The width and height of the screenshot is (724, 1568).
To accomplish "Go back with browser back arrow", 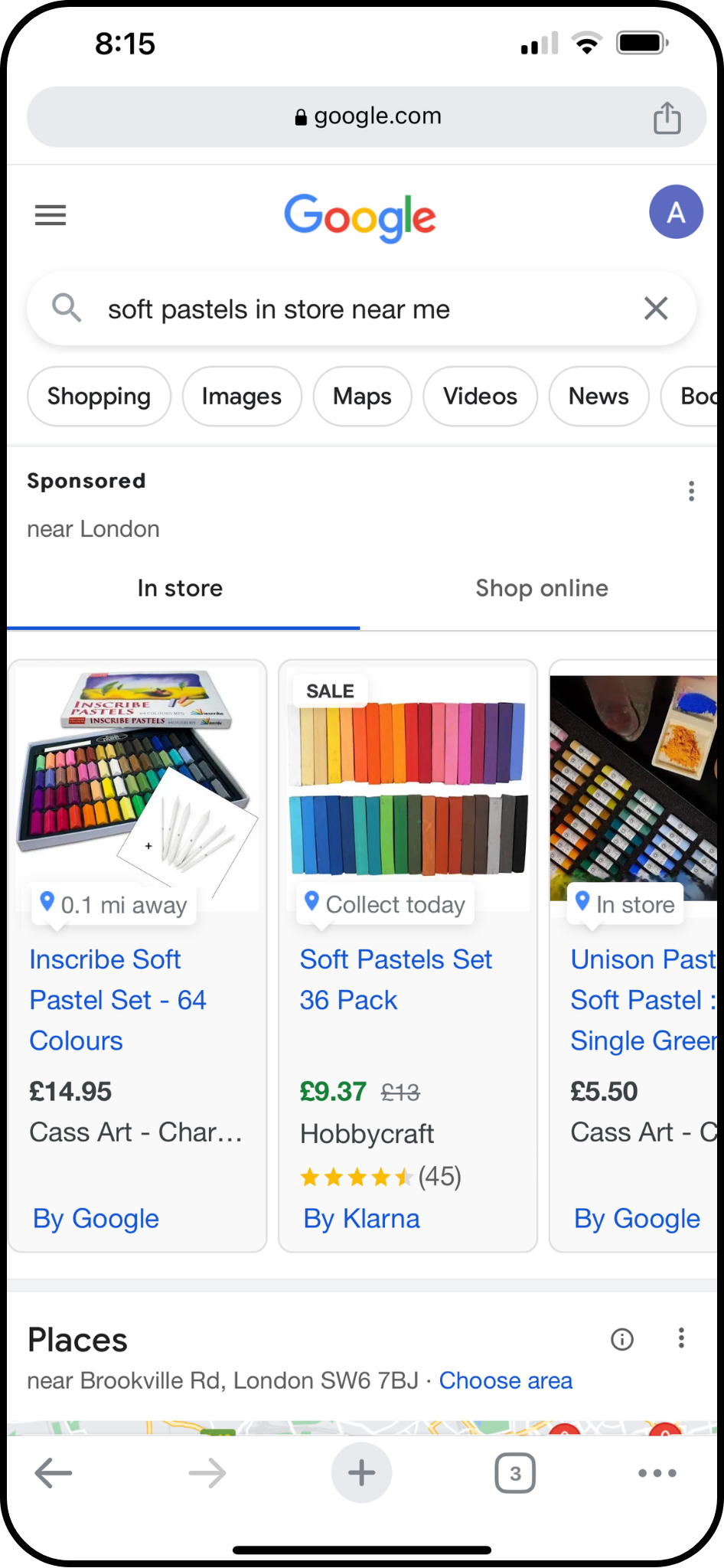I will [x=54, y=1472].
